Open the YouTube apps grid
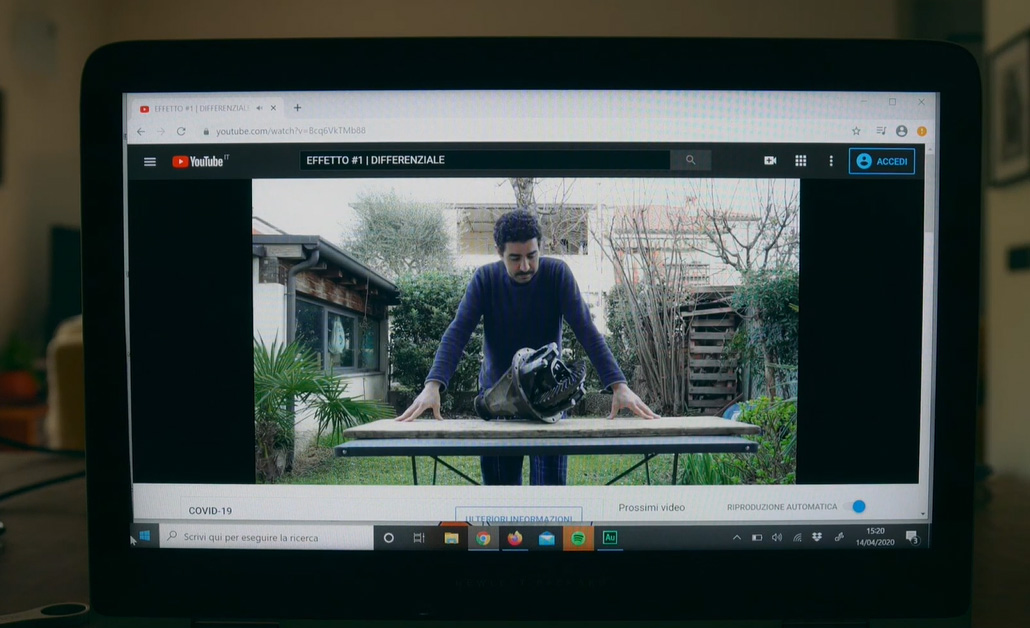The height and width of the screenshot is (628, 1030). 800,160
